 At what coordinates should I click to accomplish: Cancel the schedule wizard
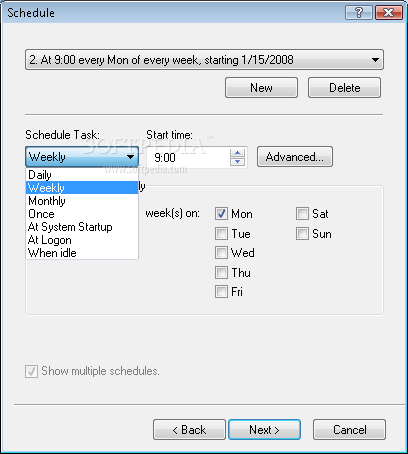[x=349, y=430]
